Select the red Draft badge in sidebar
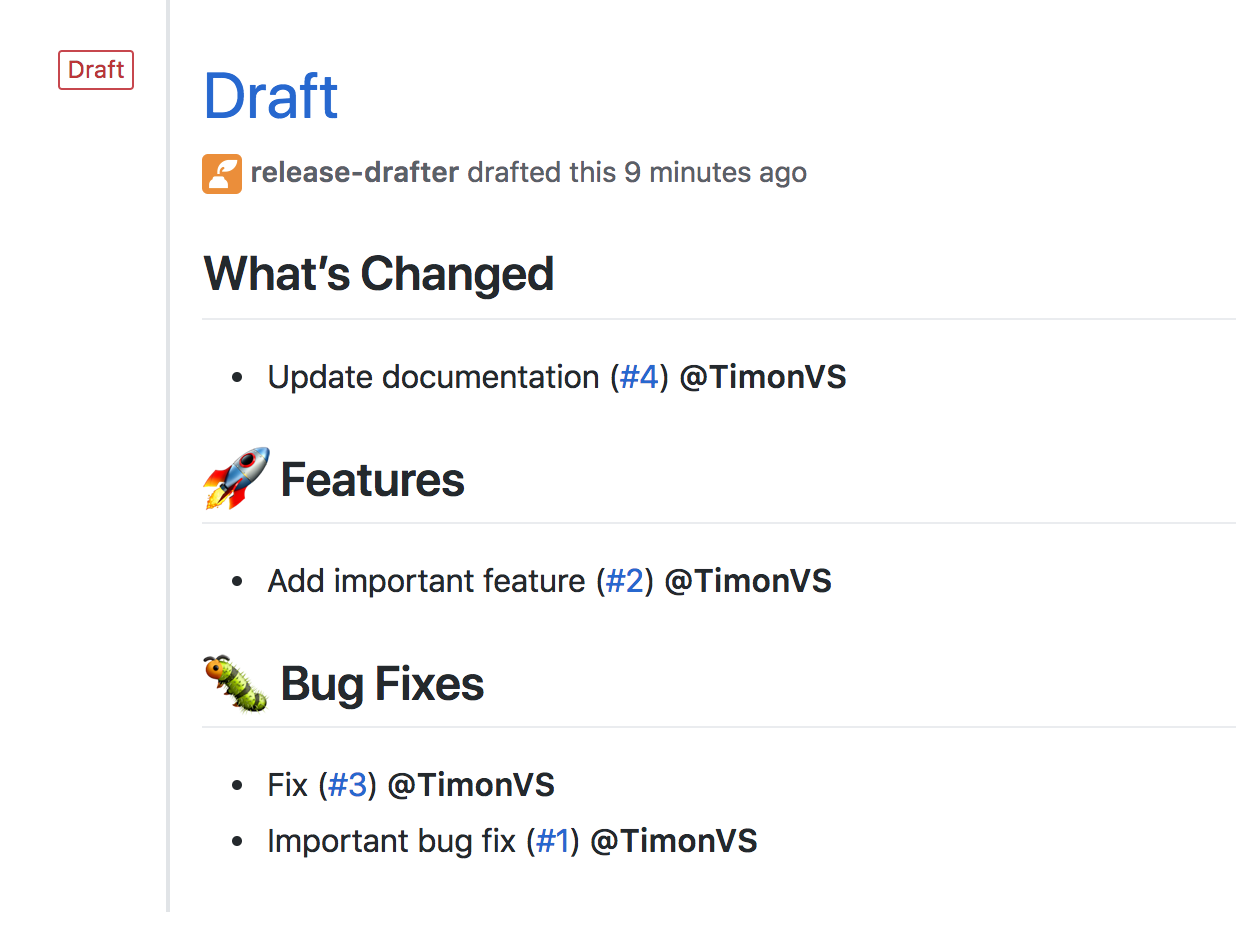This screenshot has height=934, width=1236. pos(95,70)
